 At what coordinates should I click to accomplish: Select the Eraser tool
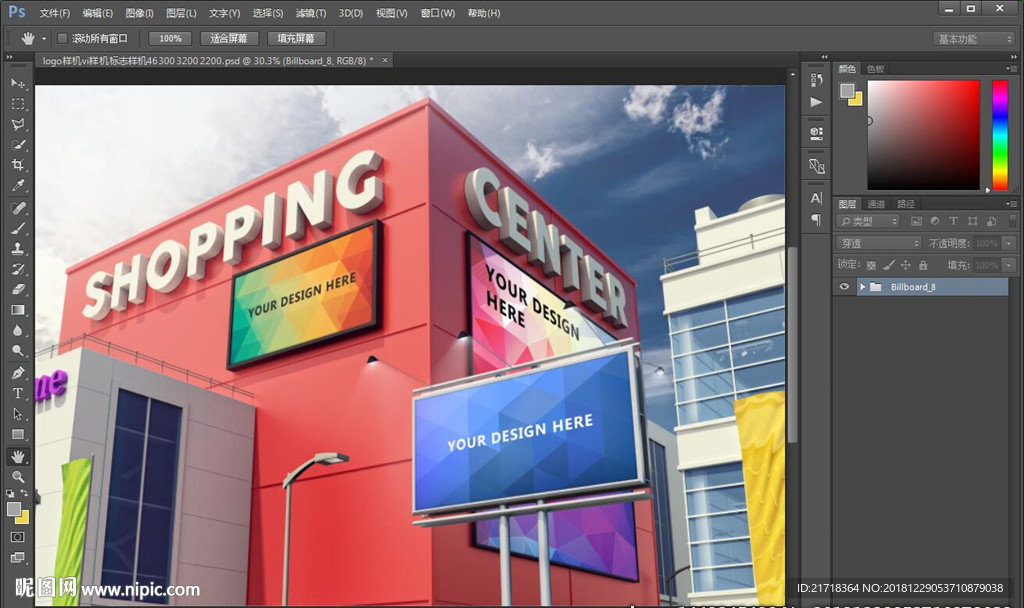tap(18, 289)
